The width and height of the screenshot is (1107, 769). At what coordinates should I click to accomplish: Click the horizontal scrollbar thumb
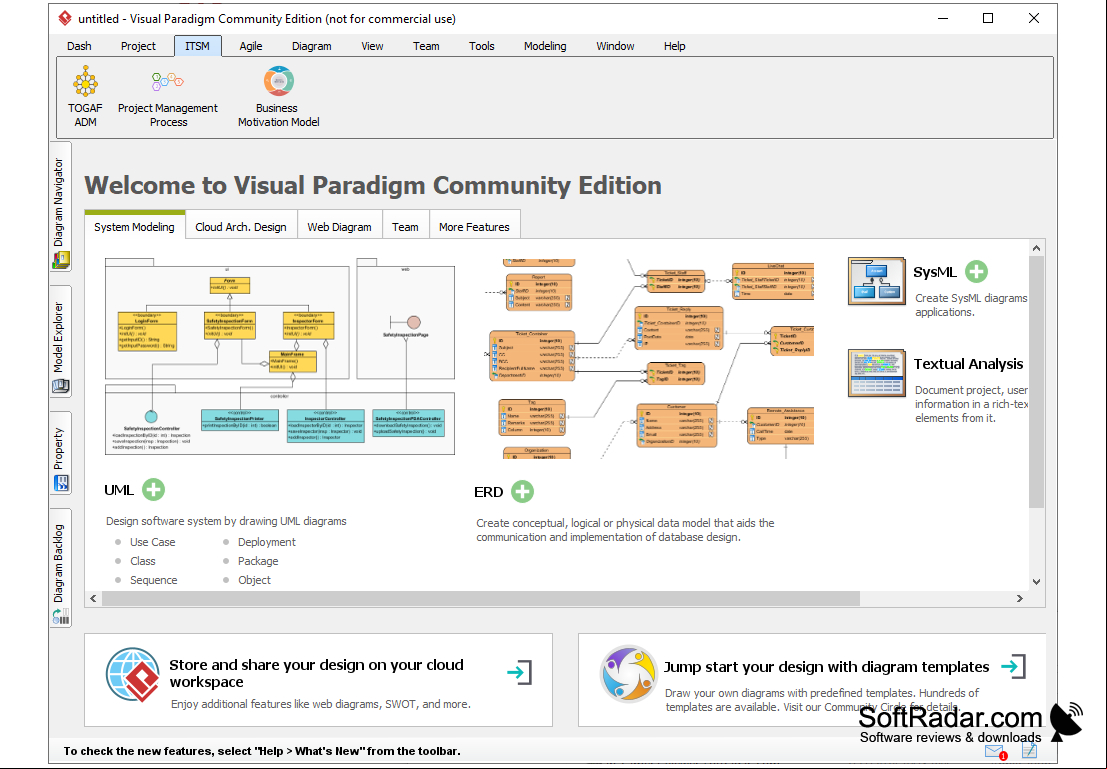click(x=481, y=598)
